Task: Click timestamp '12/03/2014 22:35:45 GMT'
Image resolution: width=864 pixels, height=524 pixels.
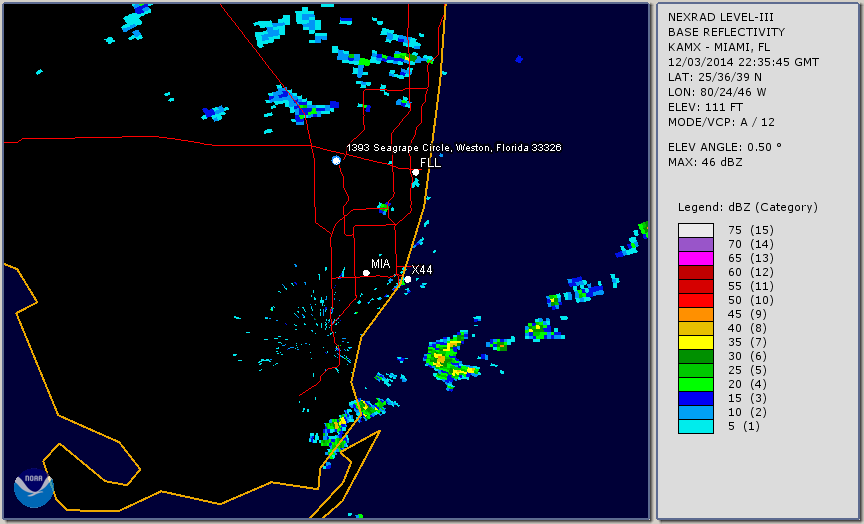Action: click(x=743, y=62)
